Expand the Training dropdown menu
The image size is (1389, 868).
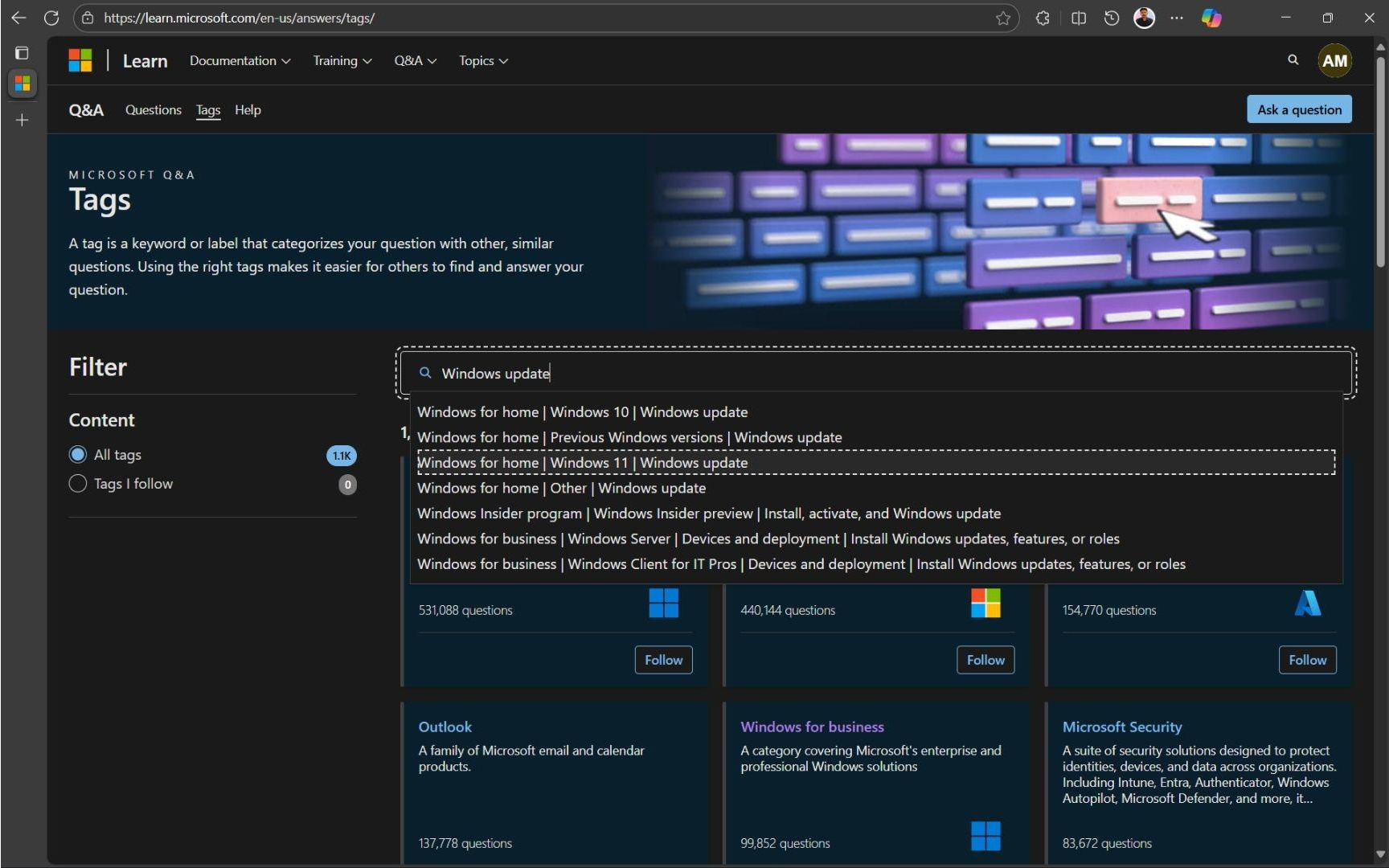tap(342, 61)
